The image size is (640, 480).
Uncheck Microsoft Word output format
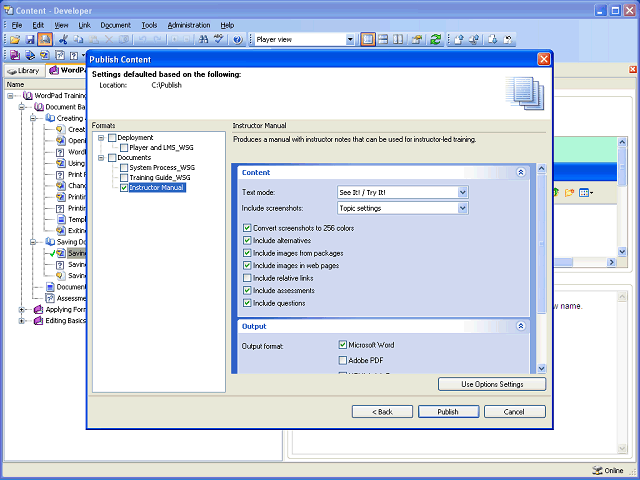tap(342, 345)
